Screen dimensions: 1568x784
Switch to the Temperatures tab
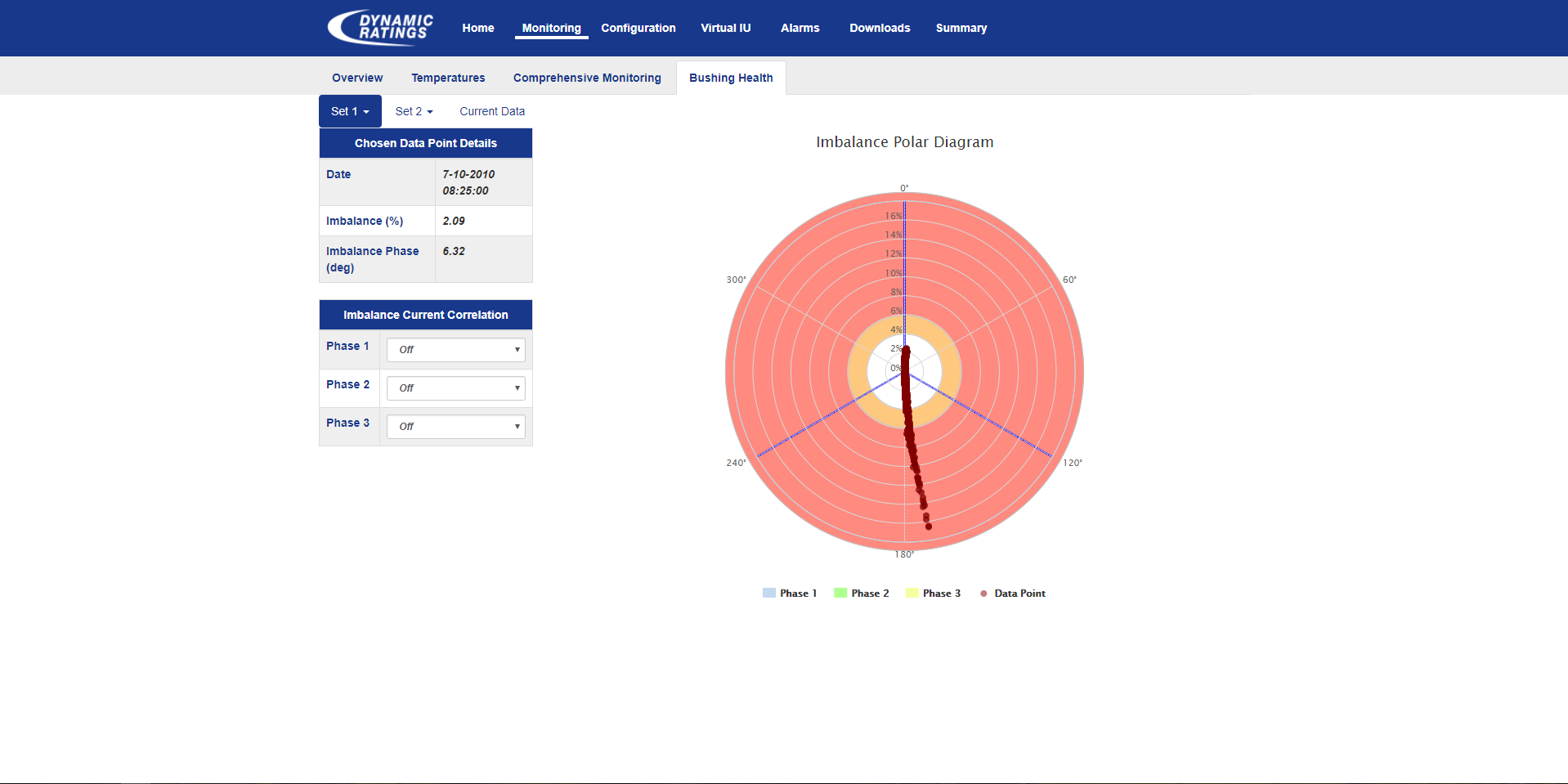pos(448,78)
